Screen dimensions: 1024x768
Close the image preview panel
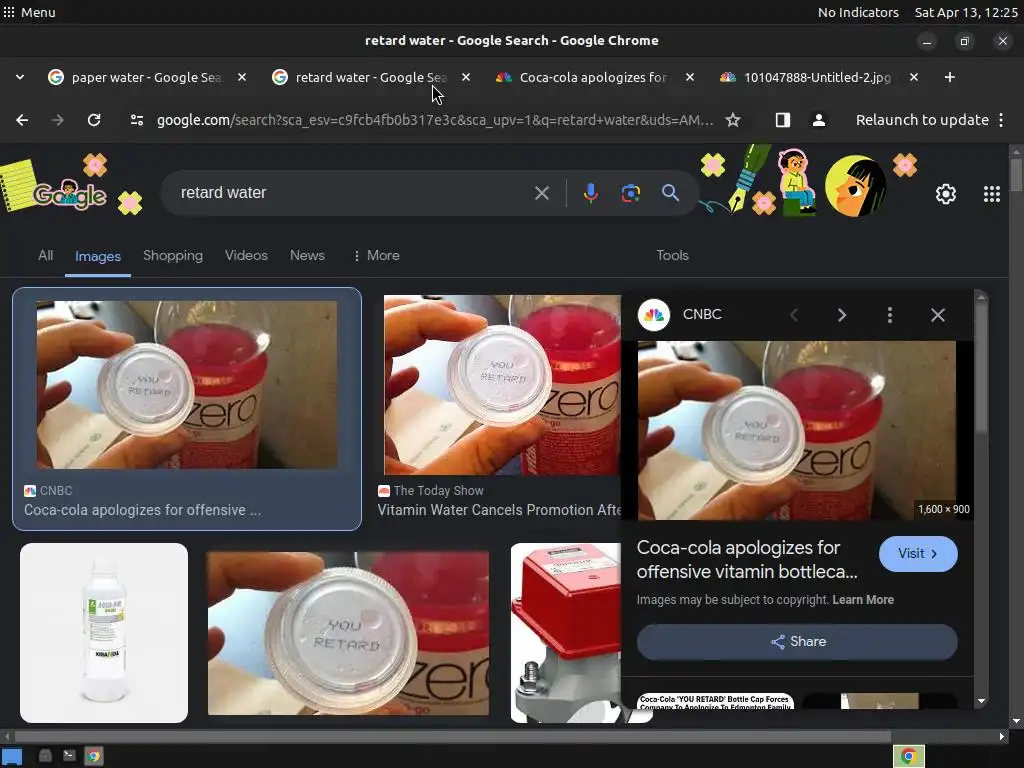(938, 315)
